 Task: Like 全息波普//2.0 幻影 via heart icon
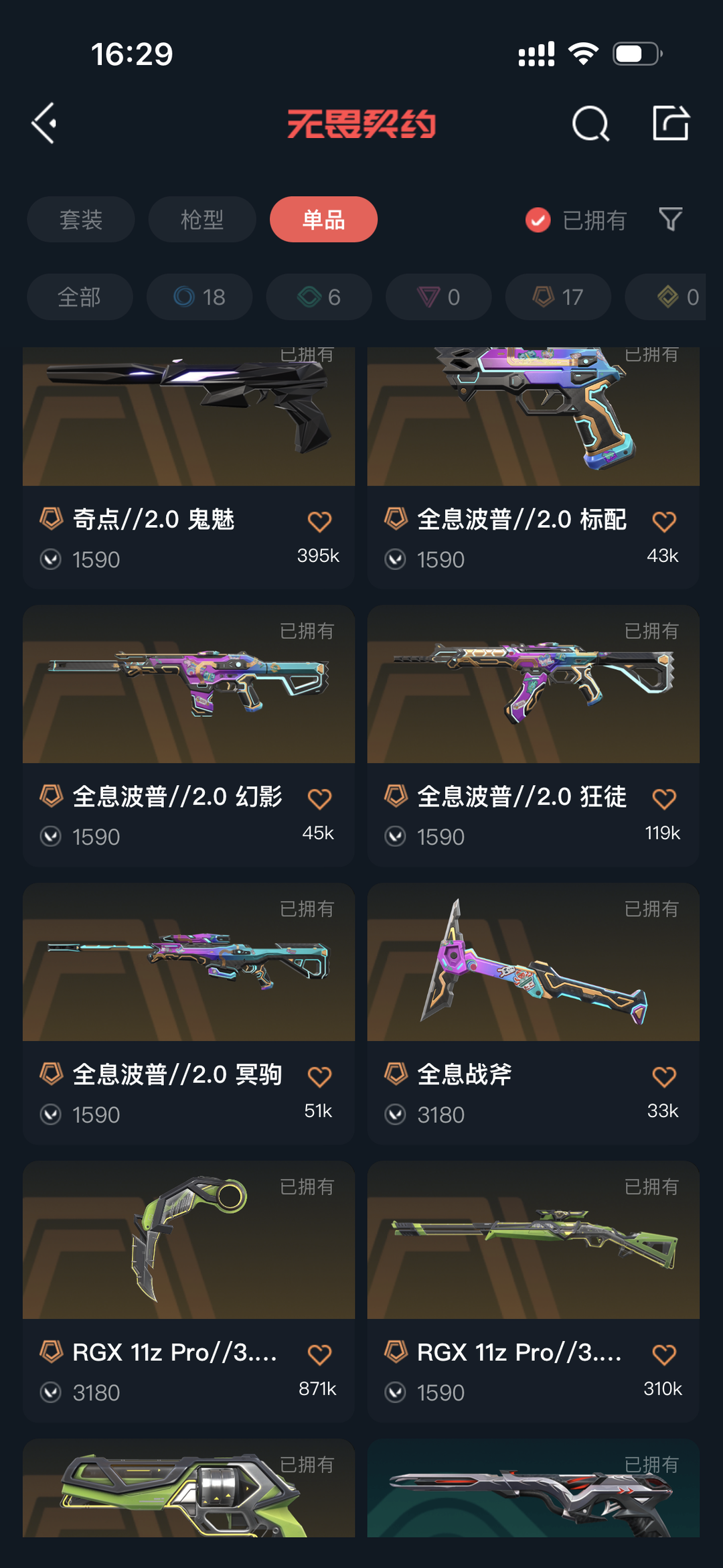[x=319, y=798]
